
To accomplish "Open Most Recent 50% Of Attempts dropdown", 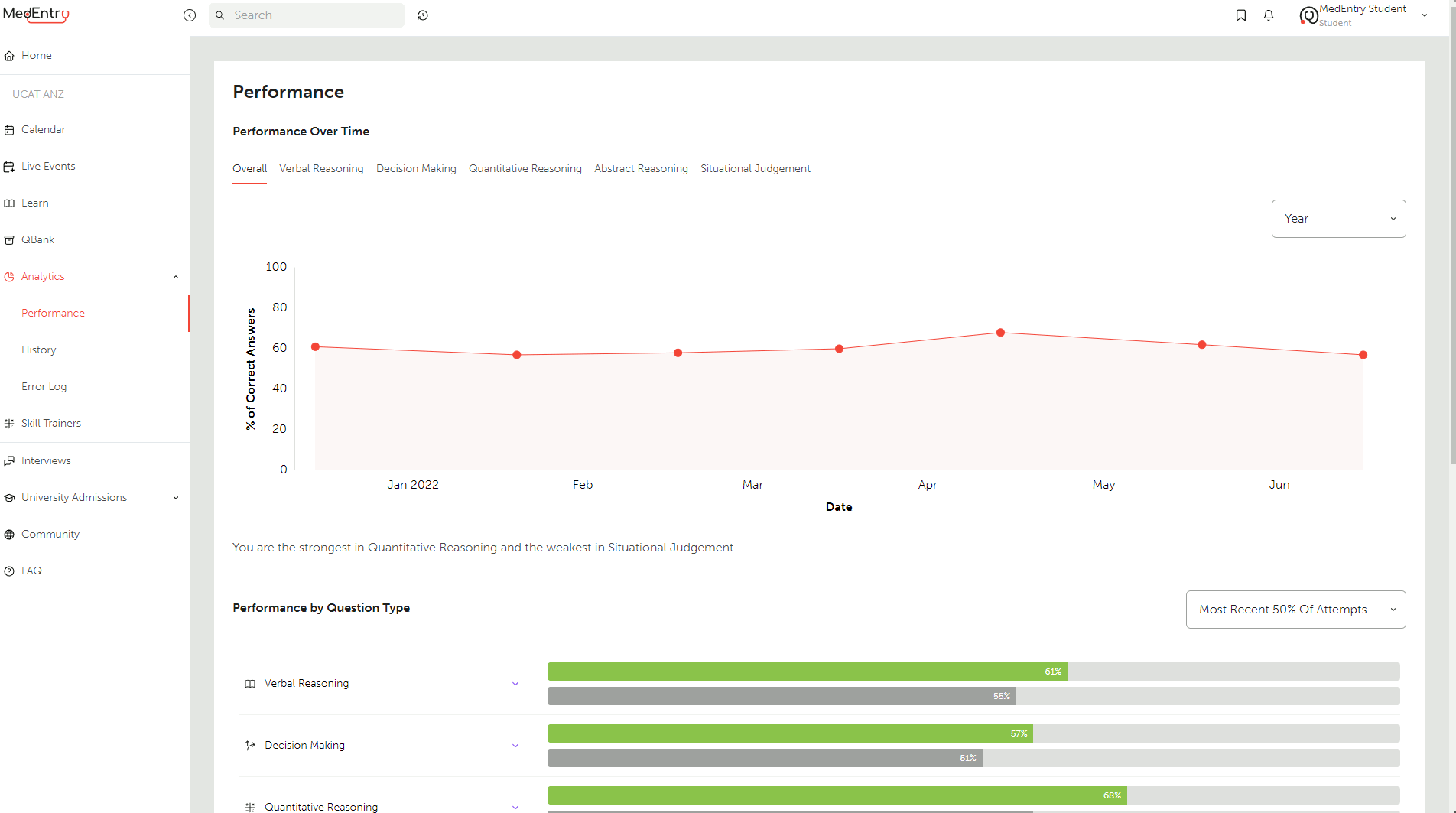I will [x=1295, y=610].
